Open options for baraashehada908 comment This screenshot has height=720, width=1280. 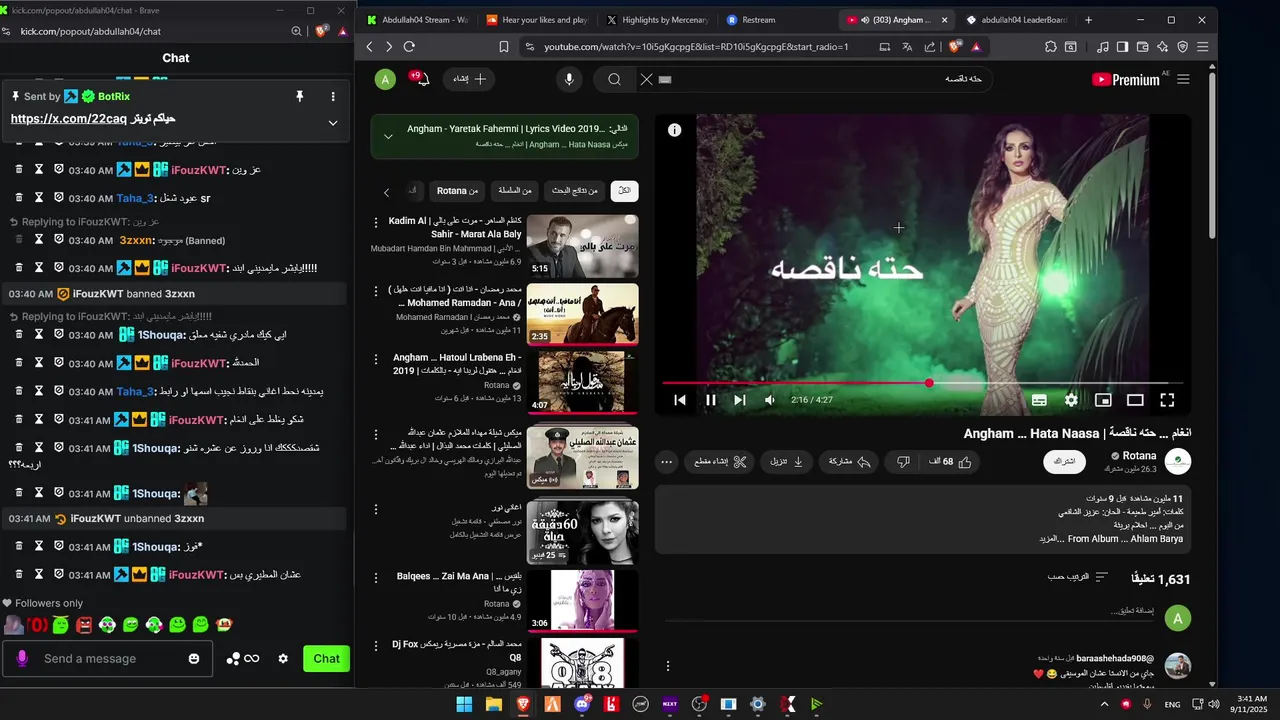[x=668, y=666]
